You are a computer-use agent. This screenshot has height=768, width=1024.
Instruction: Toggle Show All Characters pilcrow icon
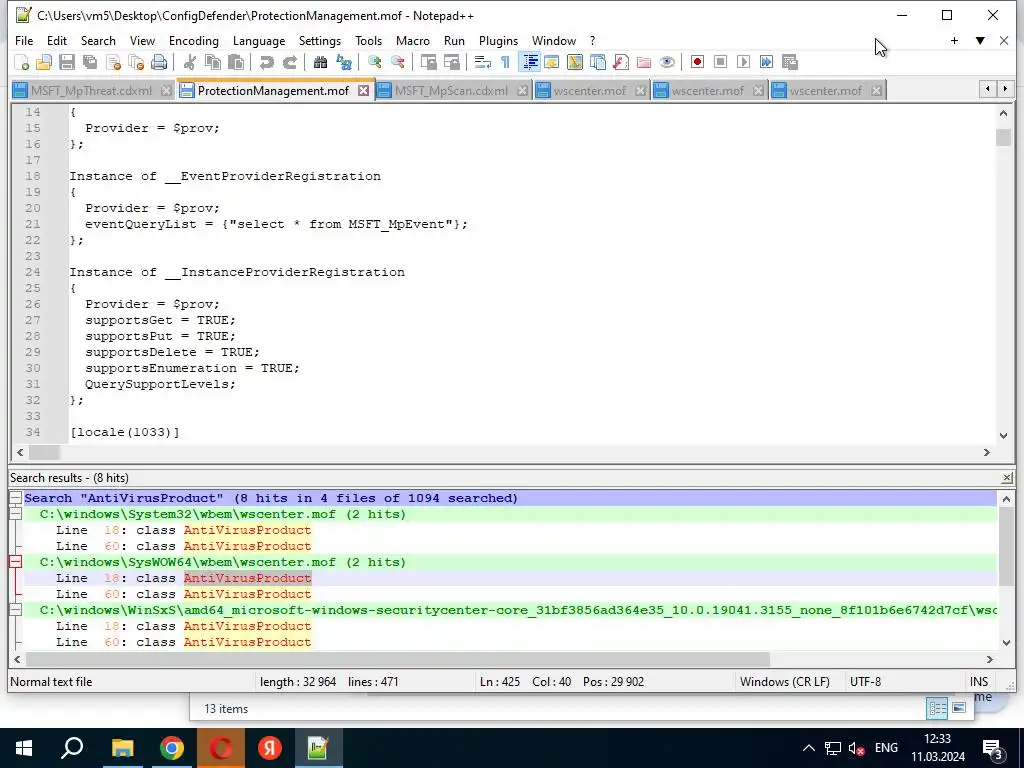[x=505, y=62]
